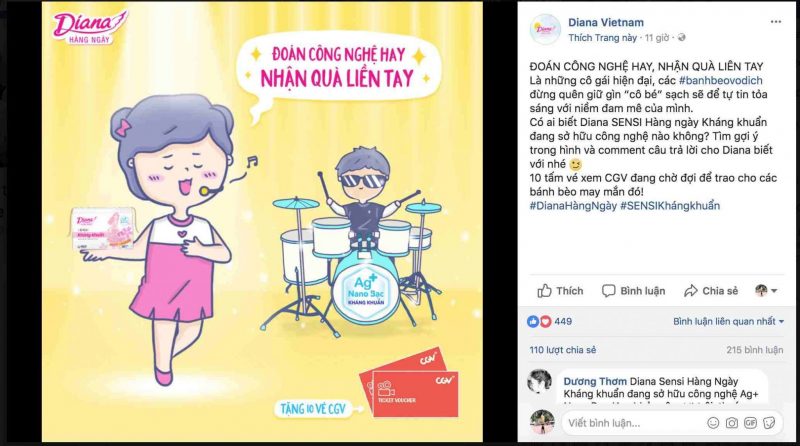Click the Thích thumbs-up button
The height and width of the screenshot is (446, 800).
[x=560, y=291]
